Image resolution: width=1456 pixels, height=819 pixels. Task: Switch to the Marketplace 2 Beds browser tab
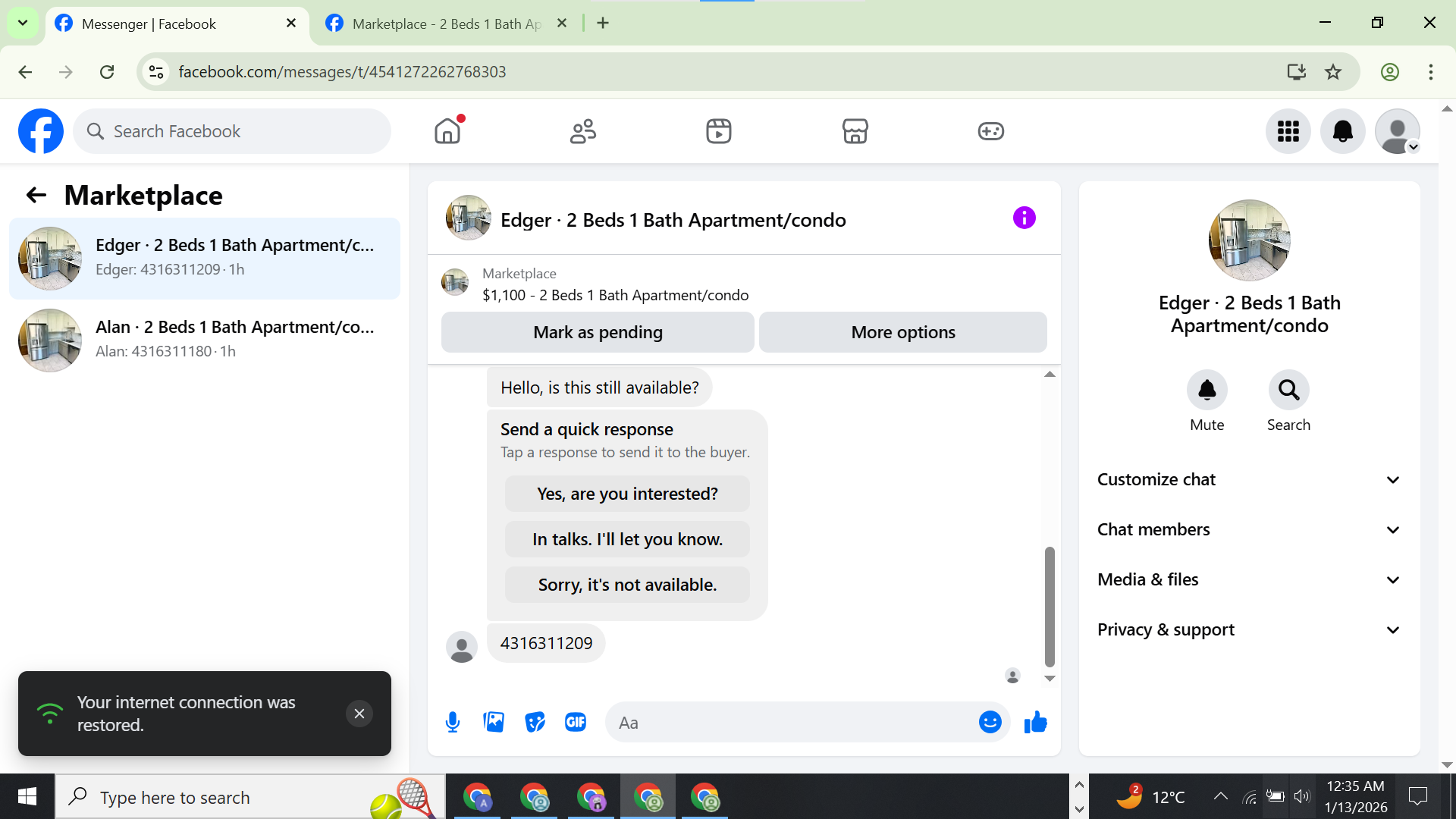pos(447,24)
